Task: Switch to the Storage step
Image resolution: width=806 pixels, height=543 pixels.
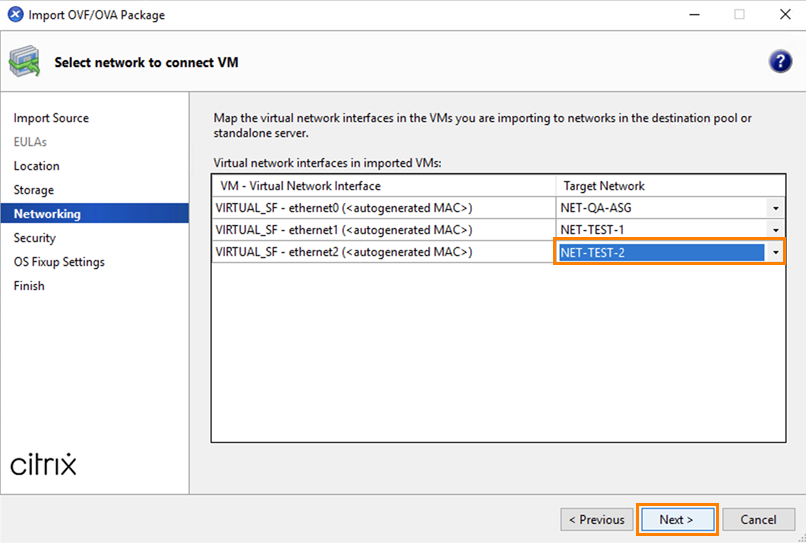Action: click(x=34, y=190)
